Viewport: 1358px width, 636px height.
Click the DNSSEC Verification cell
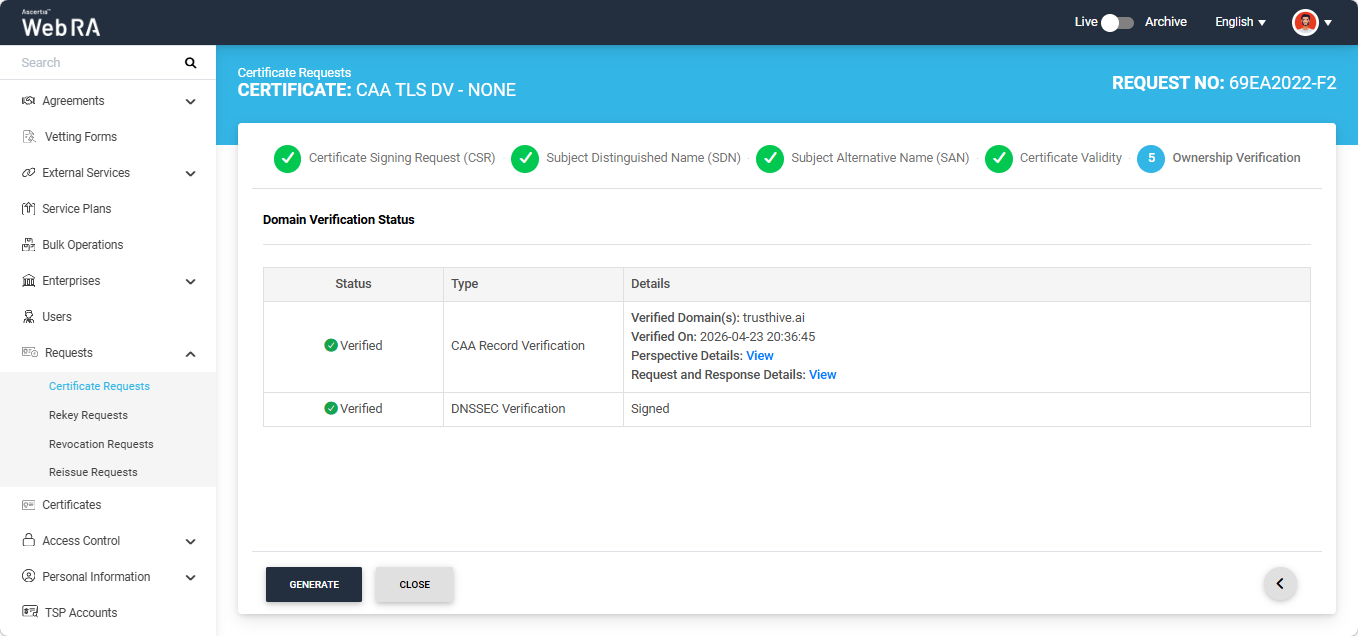[x=533, y=409]
